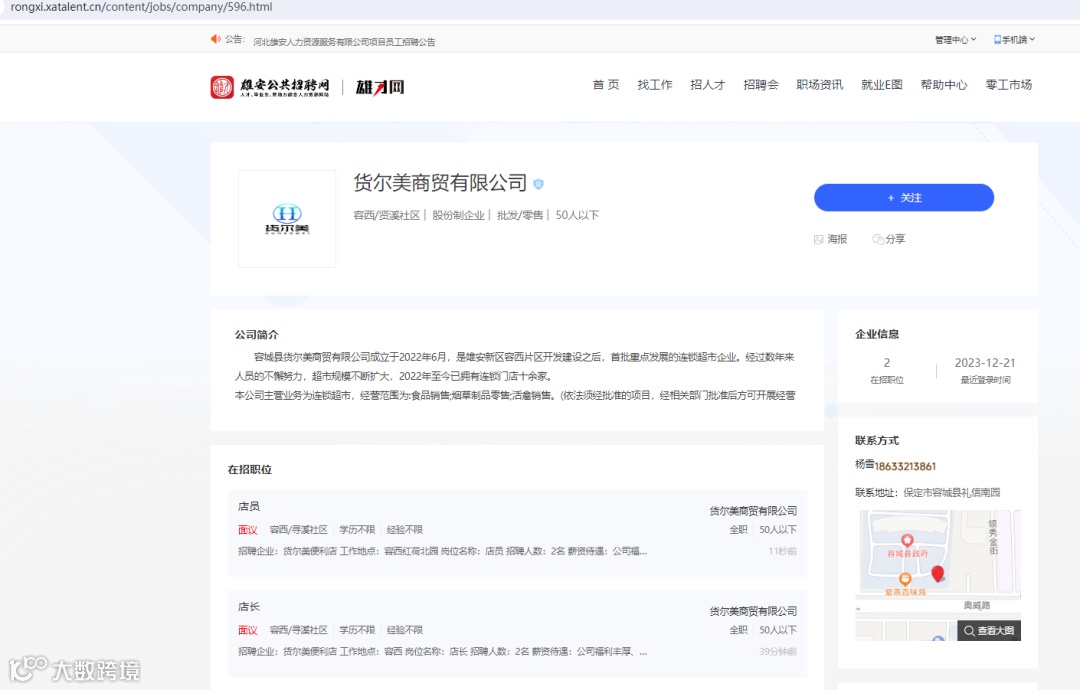The height and width of the screenshot is (690, 1080).
Task: Expand the 管理中心 dropdown
Action: tap(955, 40)
